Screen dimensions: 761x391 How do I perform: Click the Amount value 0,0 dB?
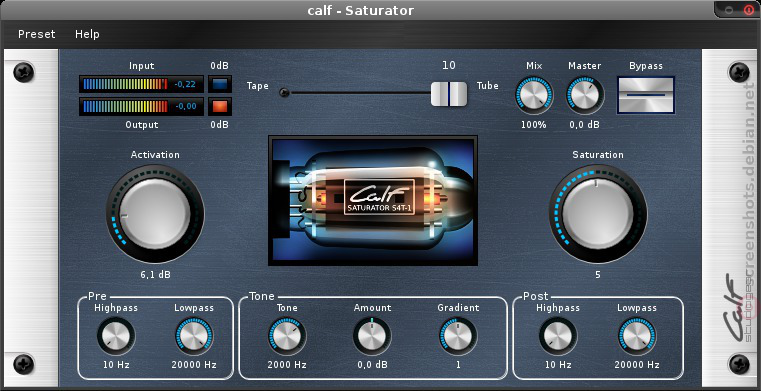tap(372, 364)
